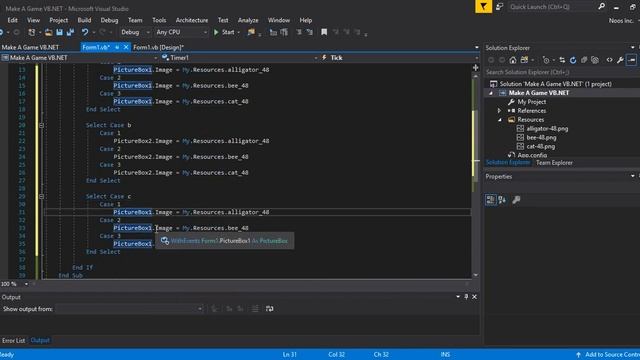Start debugging with the green Start button
This screenshot has height=360, width=640.
pos(224,32)
